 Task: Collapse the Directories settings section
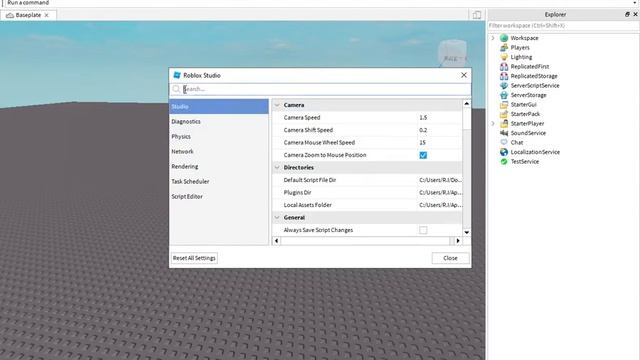pyautogui.click(x=277, y=168)
